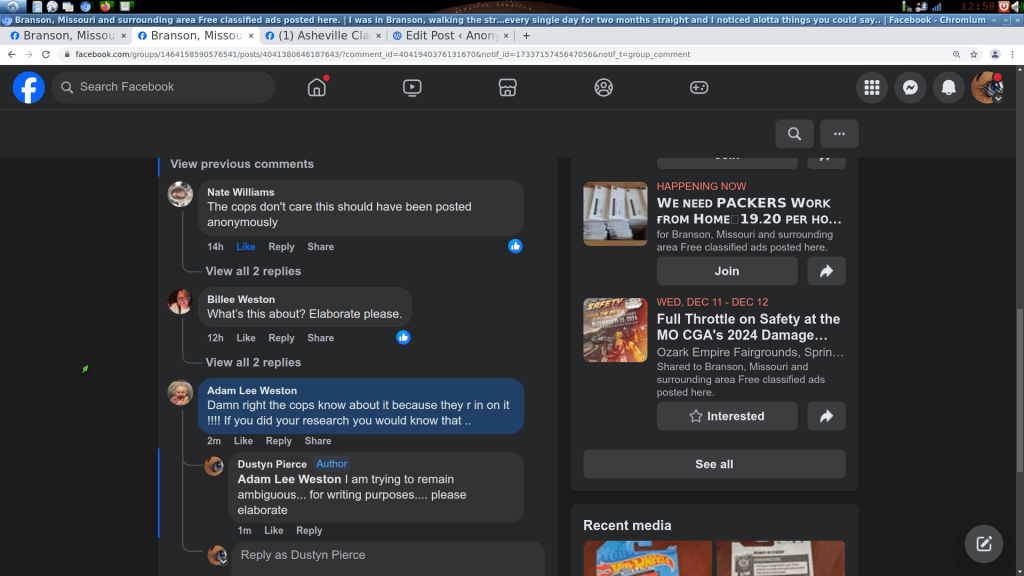Open the Marketplace icon in navigation
This screenshot has height=576, width=1024.
point(507,88)
